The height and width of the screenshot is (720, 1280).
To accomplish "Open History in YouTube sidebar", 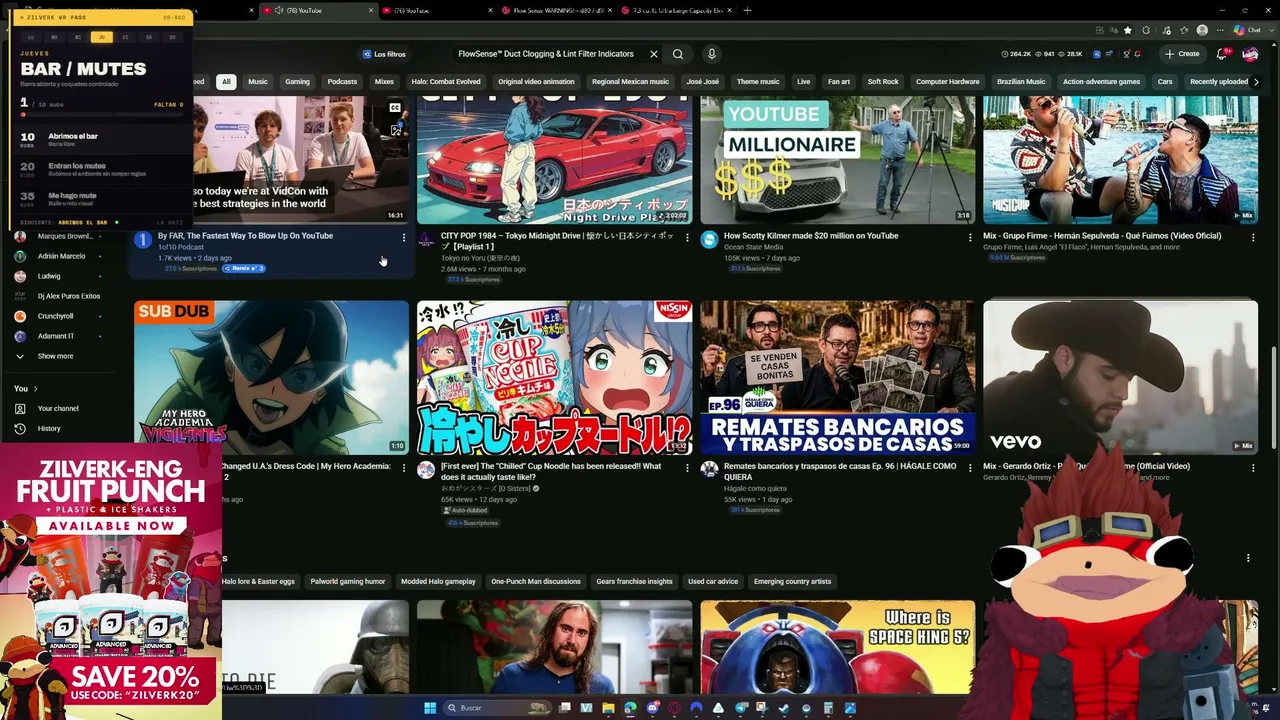I will (49, 429).
